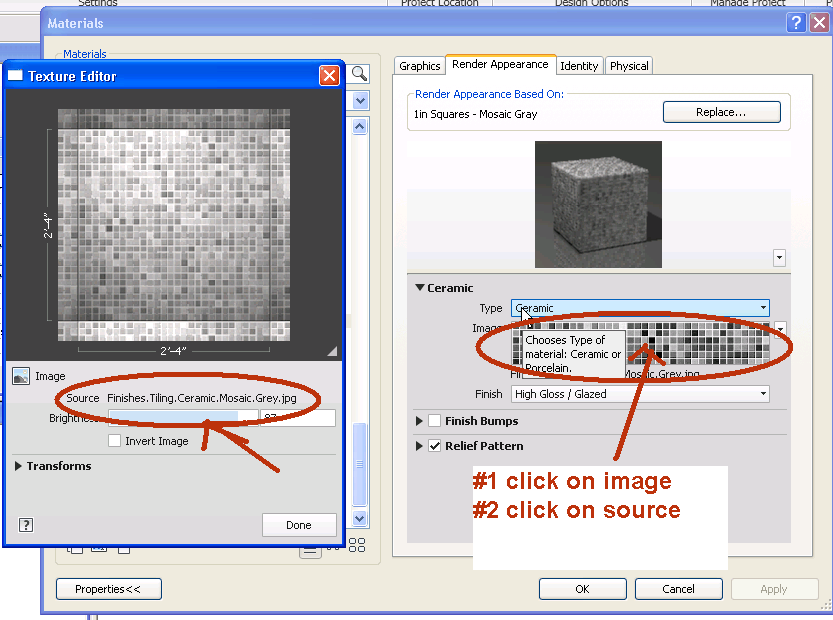Screen dimensions: 833x620
Task: Open the materials class filter dropdown
Action: pyautogui.click(x=361, y=100)
